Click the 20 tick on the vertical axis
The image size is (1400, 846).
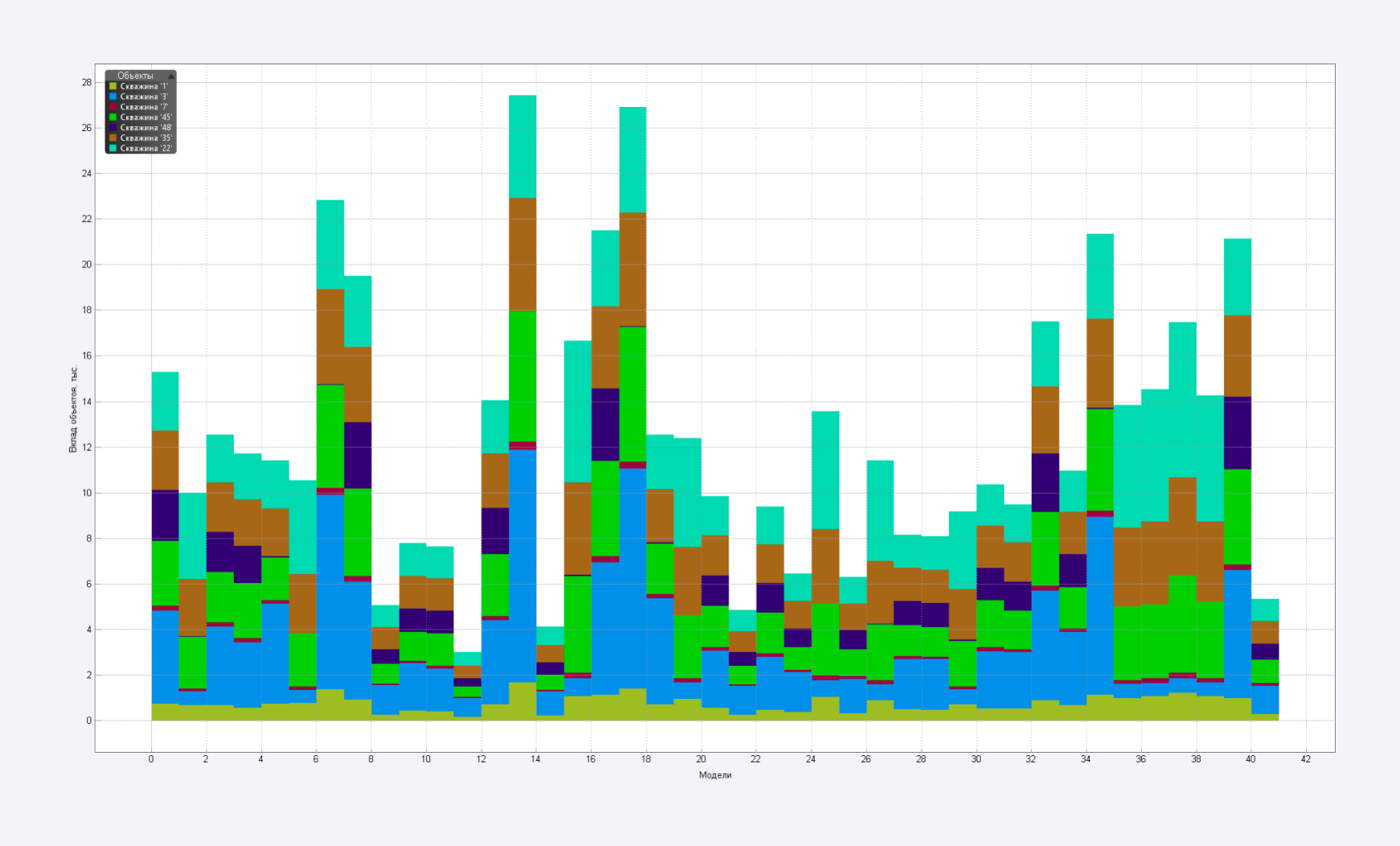[86, 265]
